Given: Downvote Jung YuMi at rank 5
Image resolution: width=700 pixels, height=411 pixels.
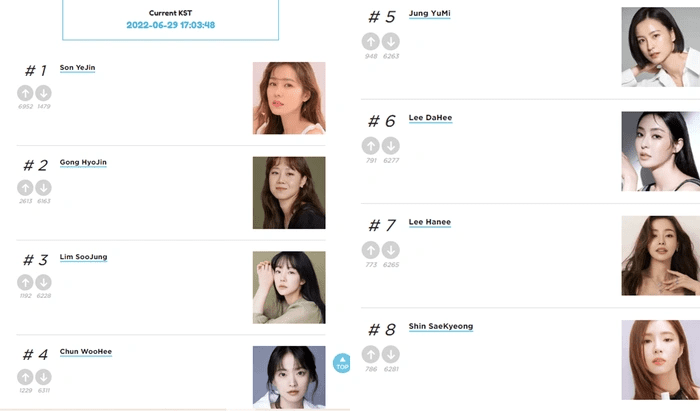Looking at the screenshot, I should click(391, 42).
